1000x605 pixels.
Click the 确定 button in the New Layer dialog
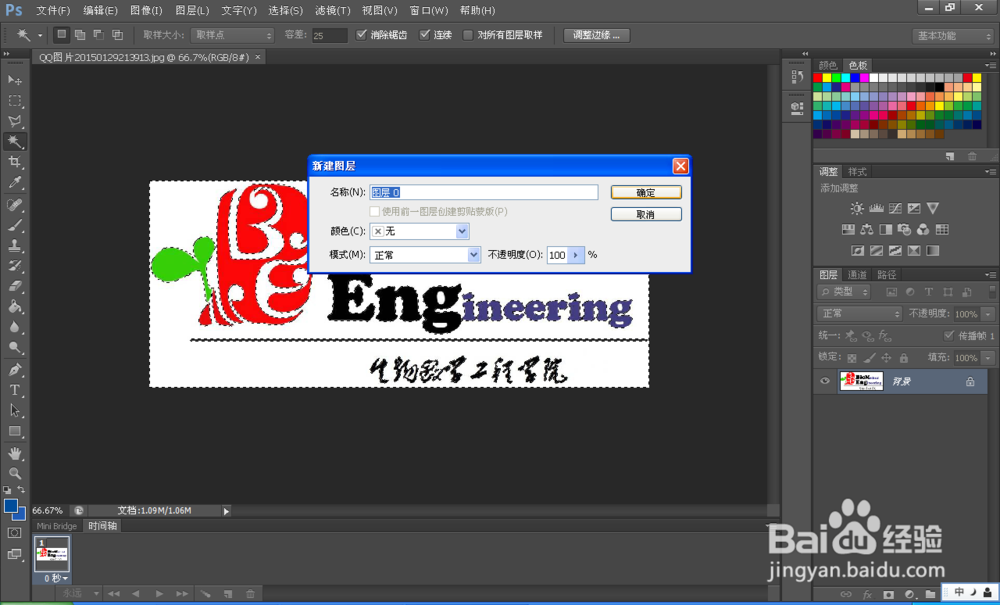click(645, 192)
